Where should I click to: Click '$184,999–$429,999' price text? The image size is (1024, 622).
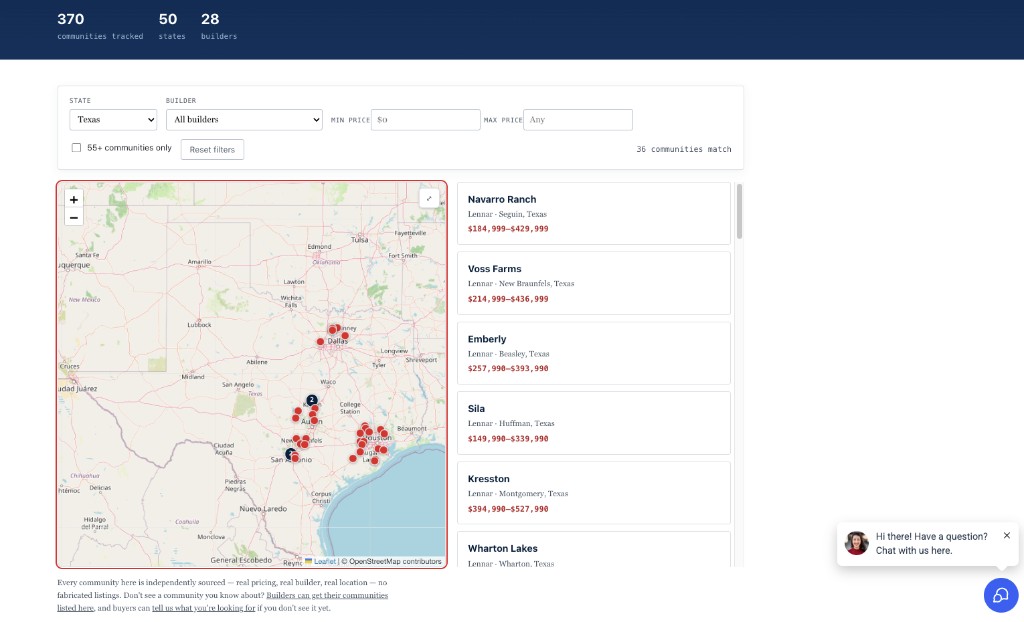pos(508,229)
